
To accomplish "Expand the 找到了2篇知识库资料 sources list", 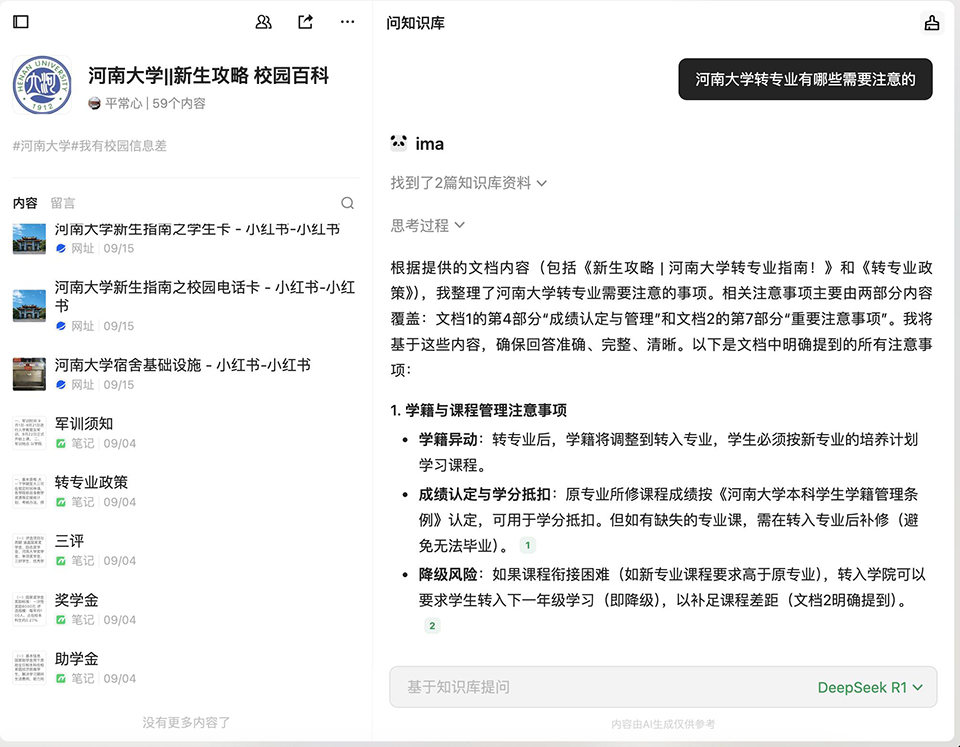I will point(468,183).
